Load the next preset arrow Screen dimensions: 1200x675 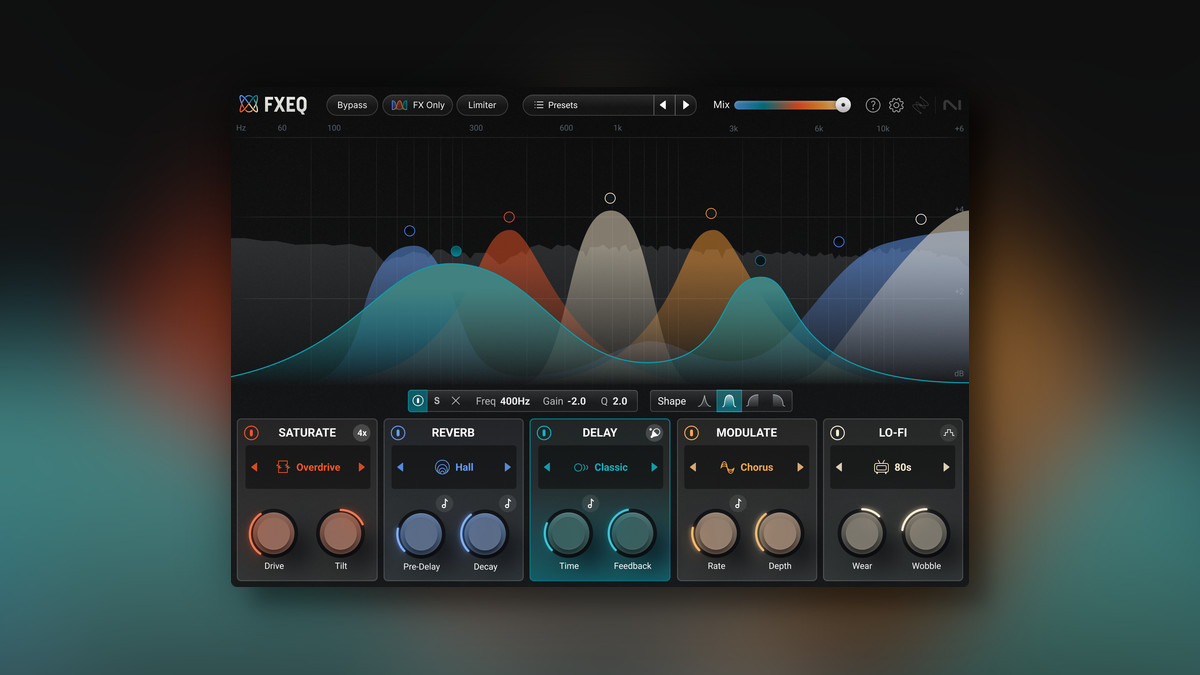coord(685,105)
